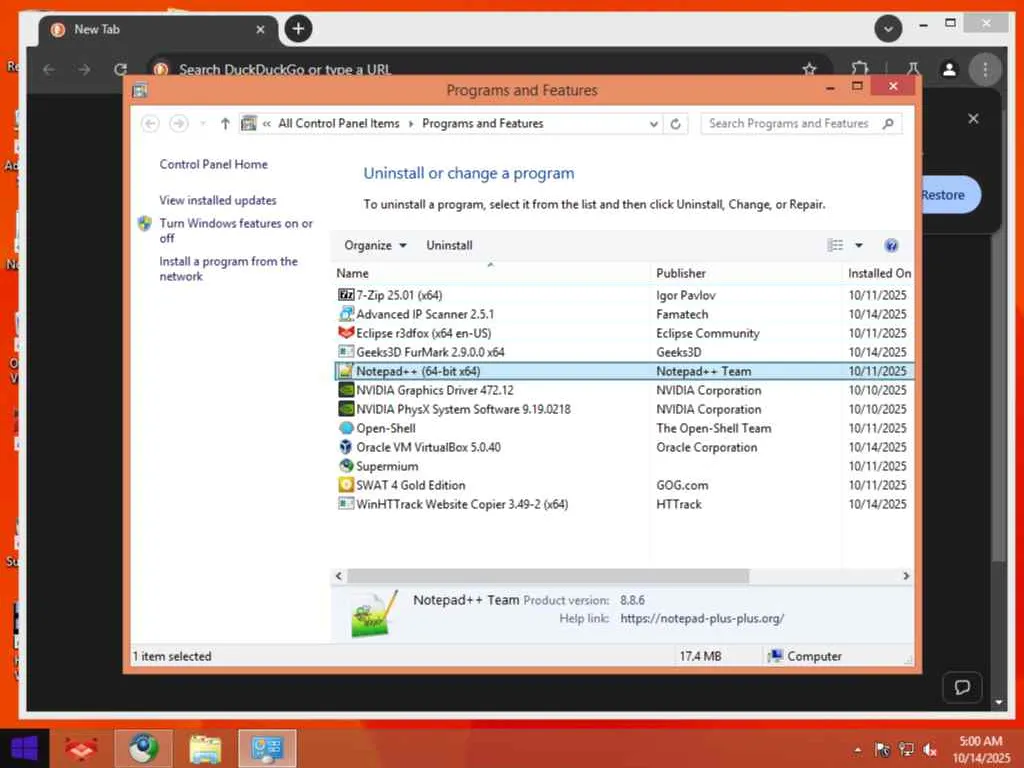The image size is (1024, 768).
Task: Click the NVIDIA Graphics Driver icon
Action: coord(345,390)
